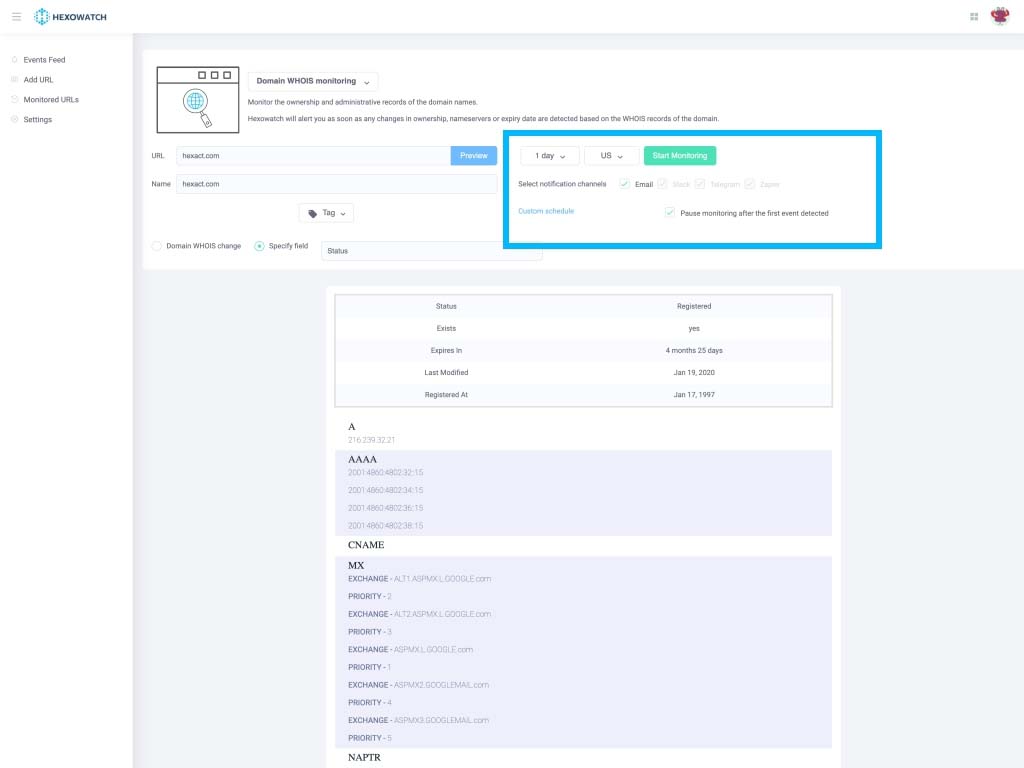Click the ASPMX3.GOOGLEMAIL.com exchange entry
Image resolution: width=1024 pixels, height=768 pixels.
419,720
